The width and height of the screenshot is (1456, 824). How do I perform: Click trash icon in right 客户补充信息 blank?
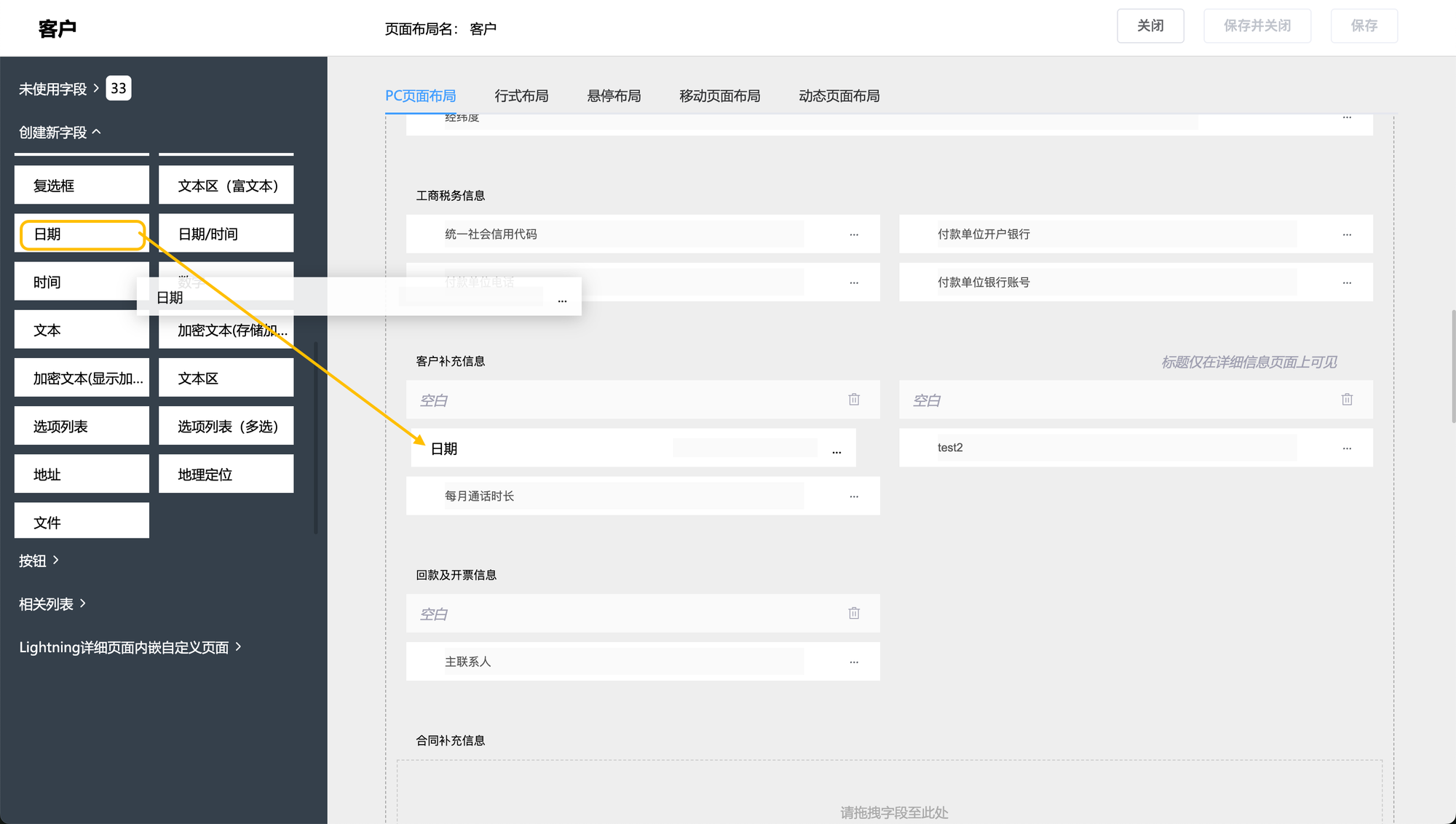(1347, 400)
